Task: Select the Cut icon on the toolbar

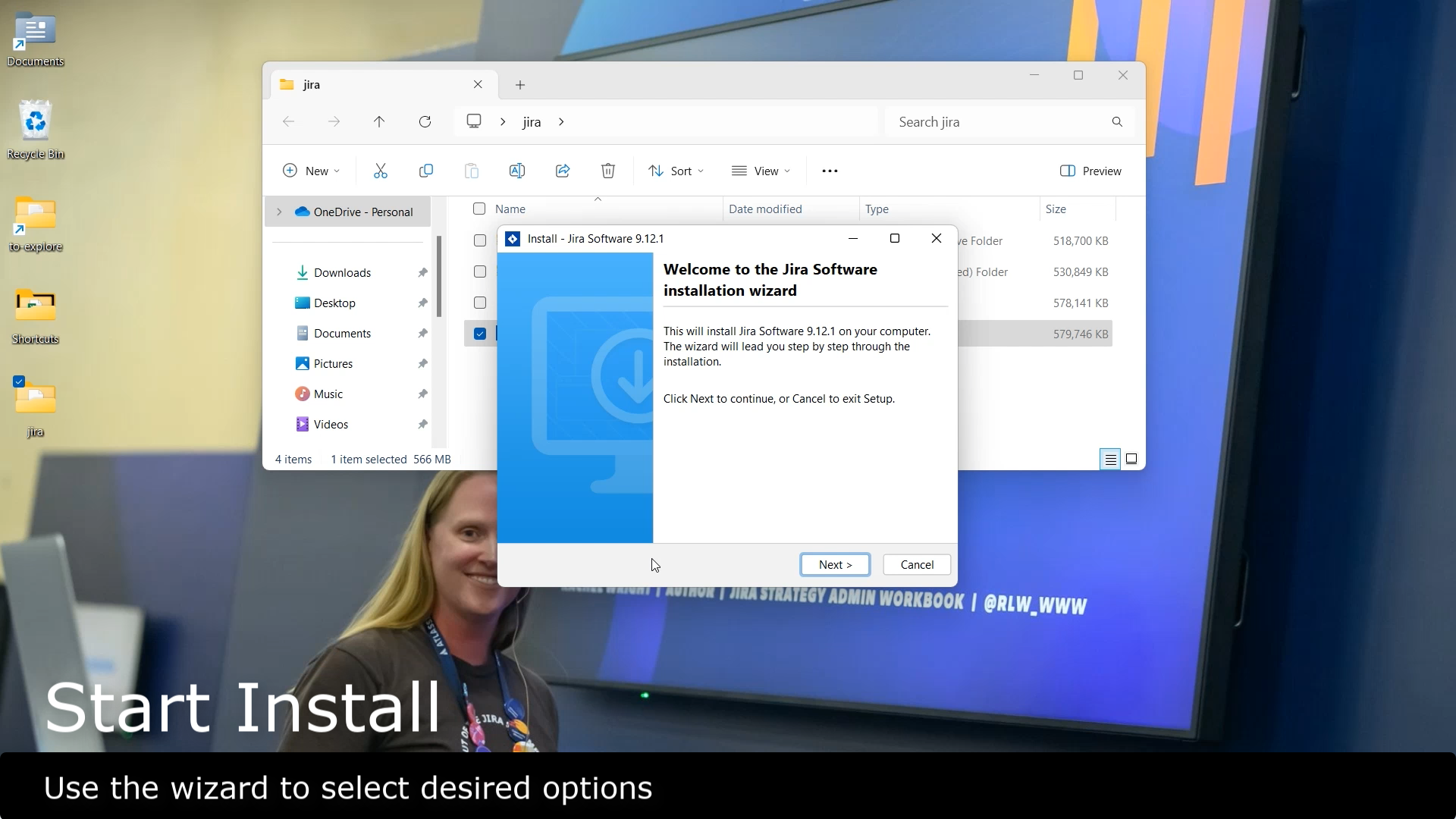Action: point(381,171)
